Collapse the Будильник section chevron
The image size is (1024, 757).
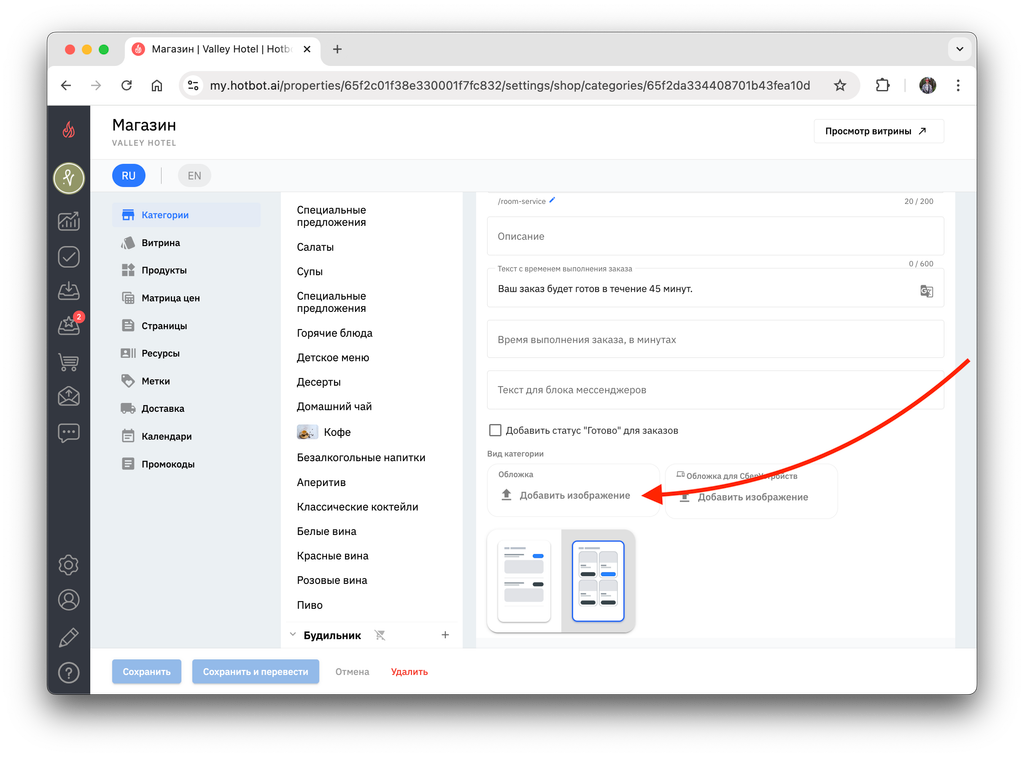pos(293,635)
